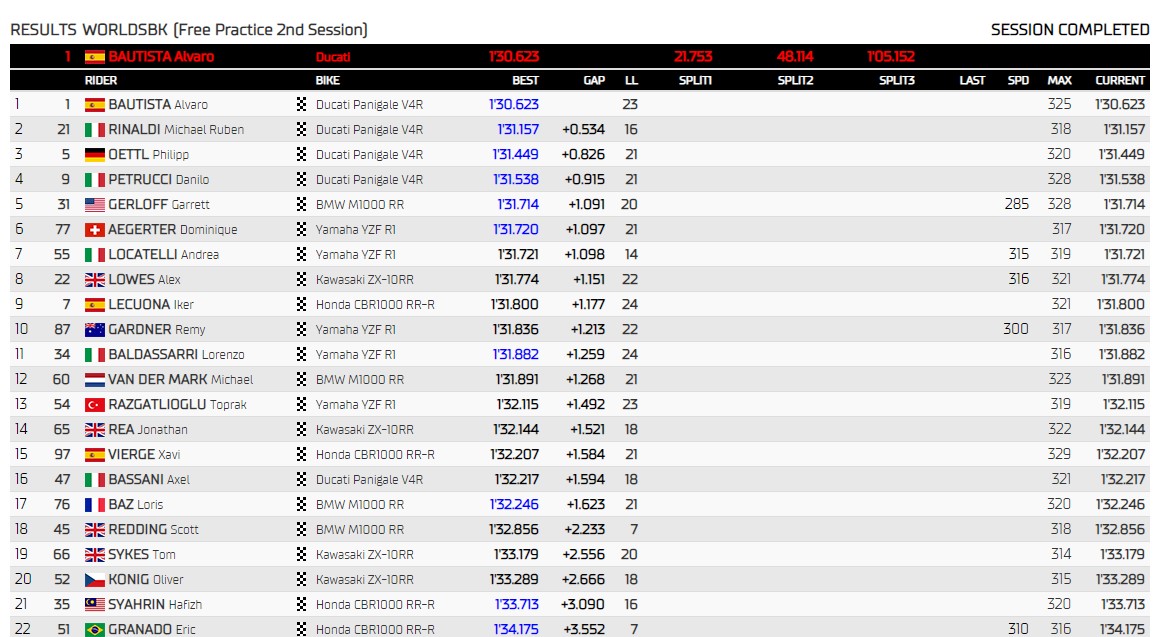Click the red BAUTISTA Alvaro leader banner name
The height and width of the screenshot is (637, 1153).
click(161, 57)
